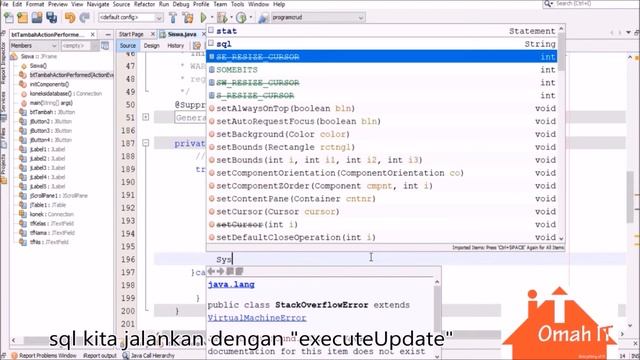The height and width of the screenshot is (360, 640).
Task: Open the Projects side panel tab
Action: pos(4,169)
